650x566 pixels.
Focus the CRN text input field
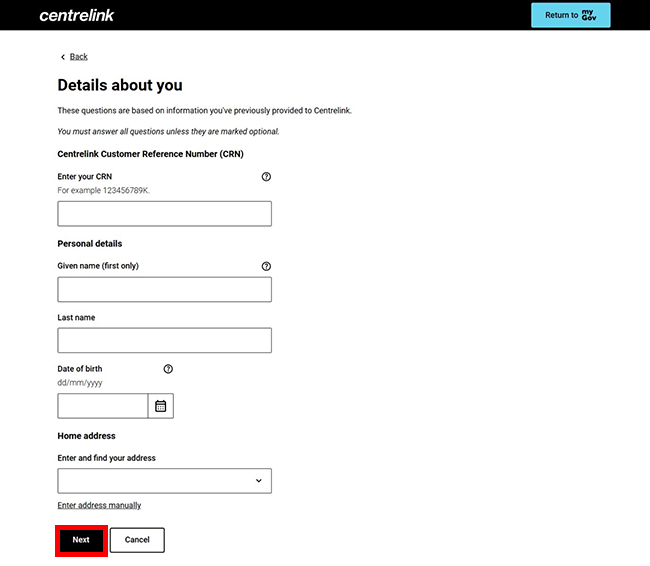click(164, 214)
